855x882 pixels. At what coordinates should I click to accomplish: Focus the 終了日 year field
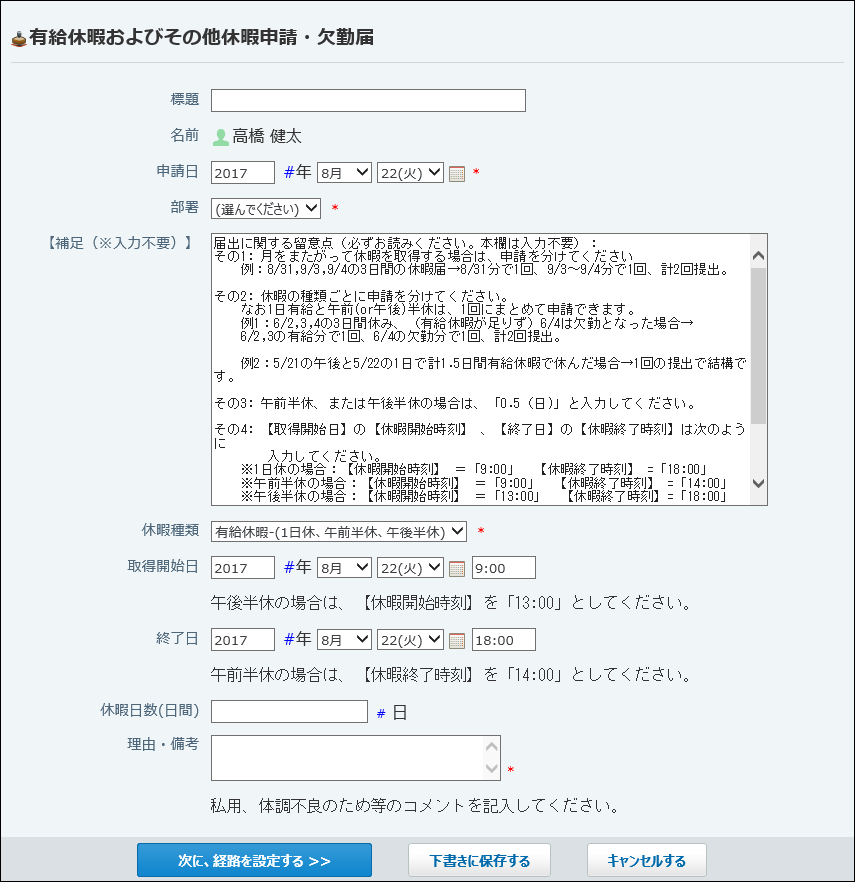[x=242, y=640]
